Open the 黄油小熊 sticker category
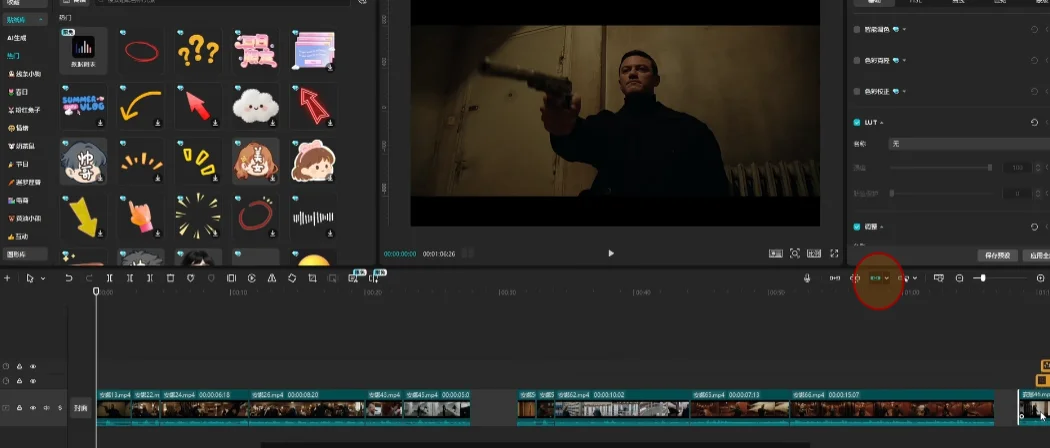 [24, 219]
